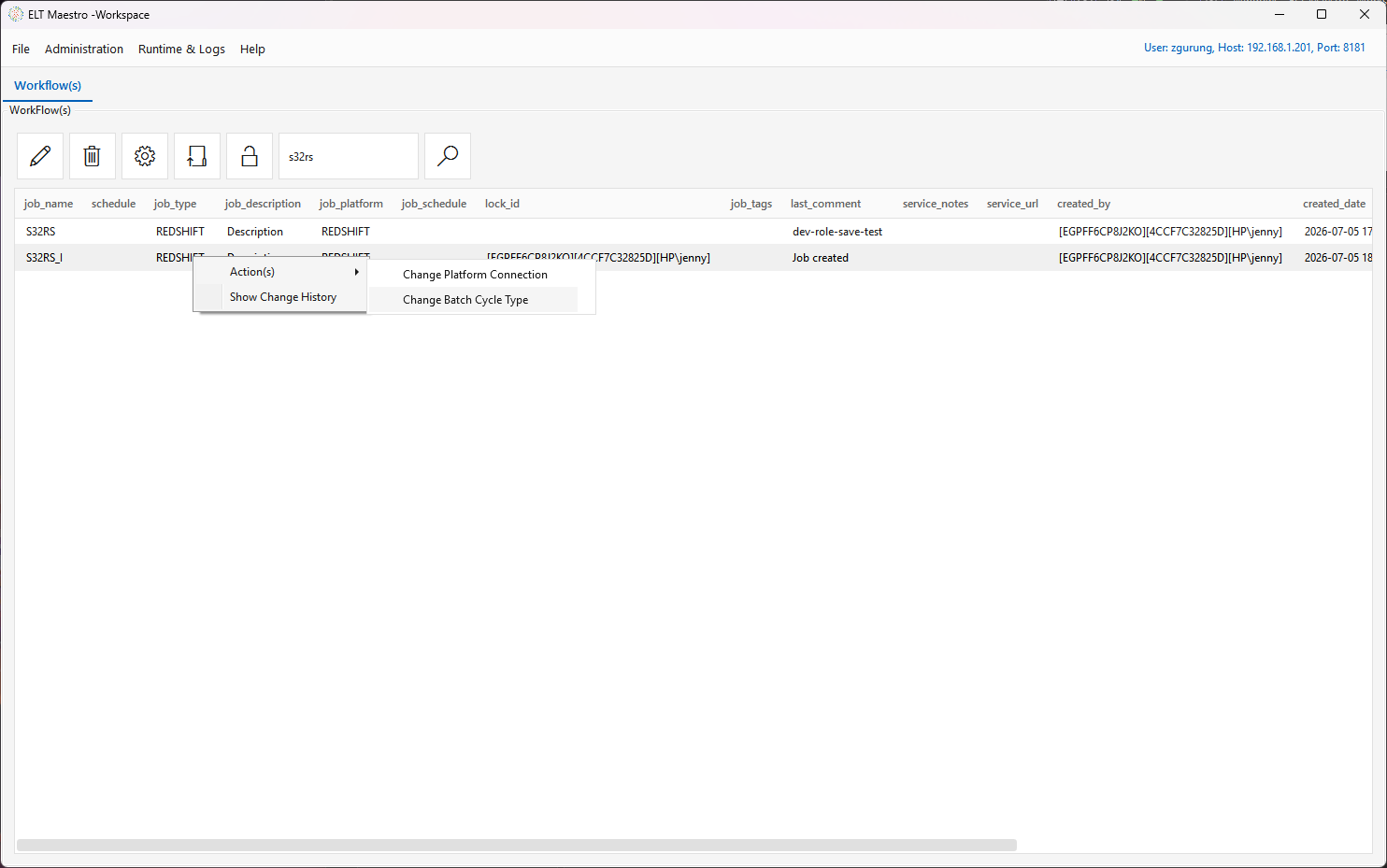Click the trash delete workflow icon
1387x868 pixels.
(92, 156)
